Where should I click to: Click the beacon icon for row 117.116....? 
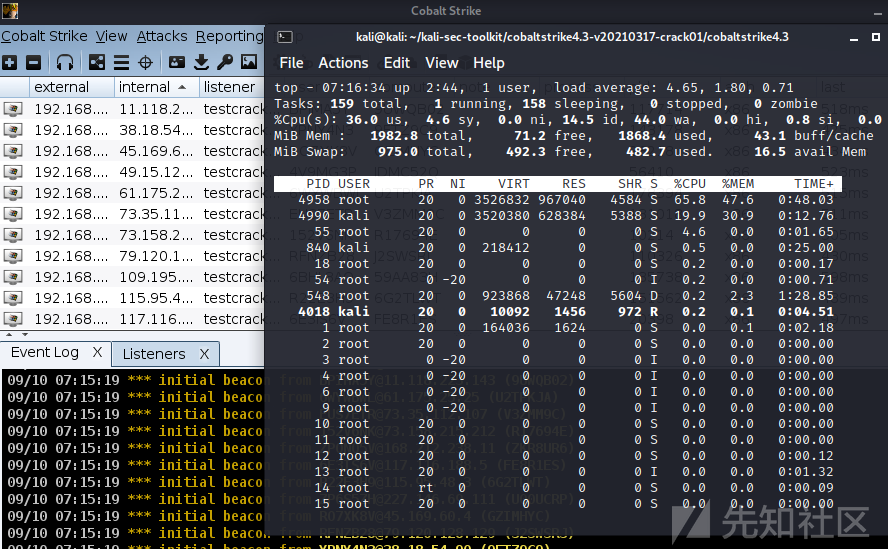tap(14, 318)
